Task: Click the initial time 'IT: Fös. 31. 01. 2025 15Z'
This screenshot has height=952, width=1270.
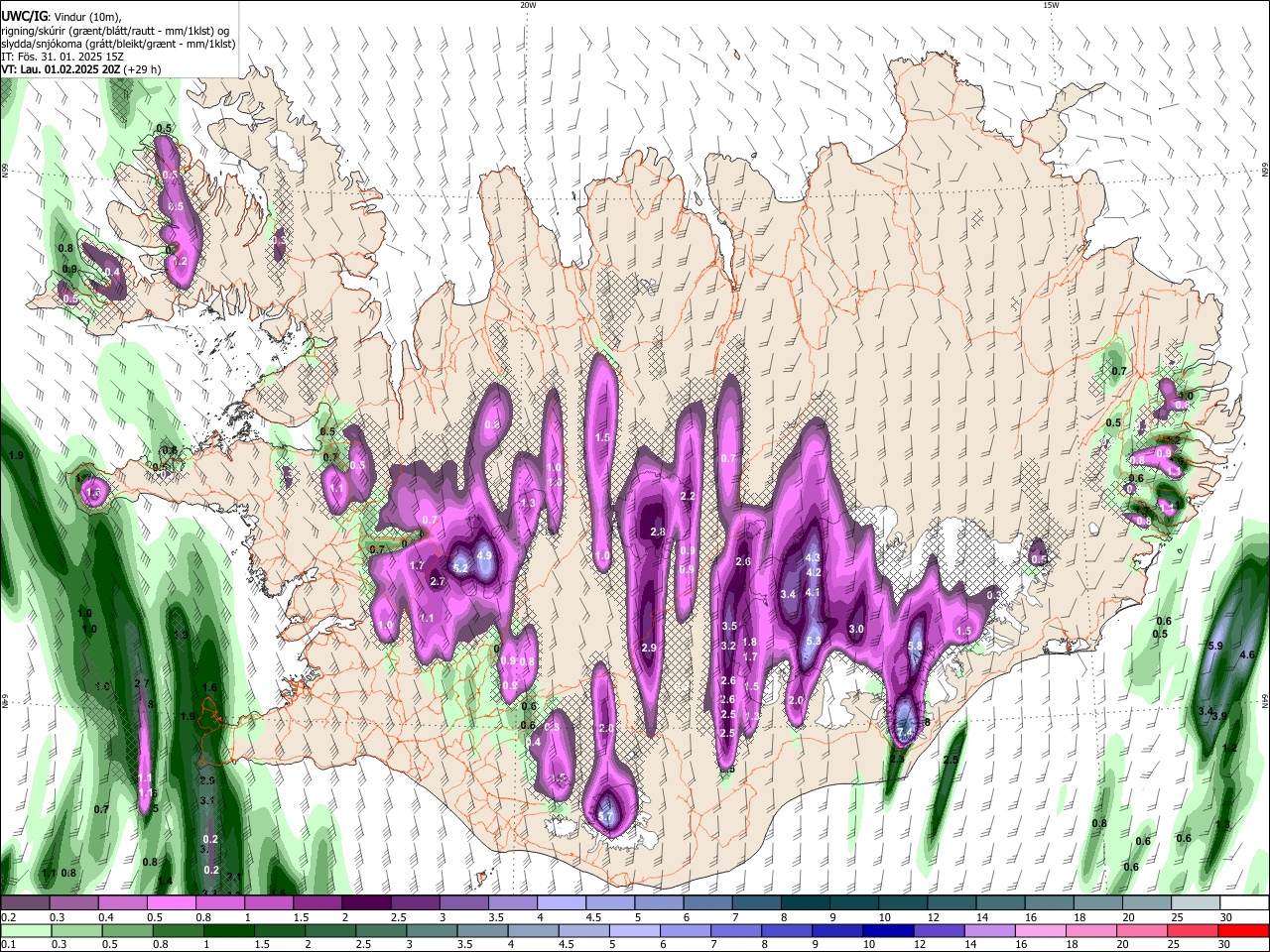Action: [x=63, y=57]
